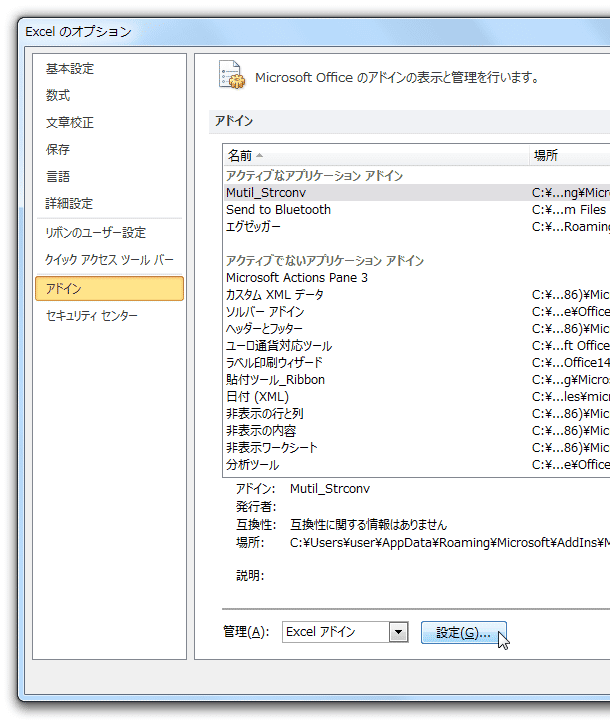Select 貼付ツール_Ribbon add-in
This screenshot has height=722, width=610.
coord(417,380)
